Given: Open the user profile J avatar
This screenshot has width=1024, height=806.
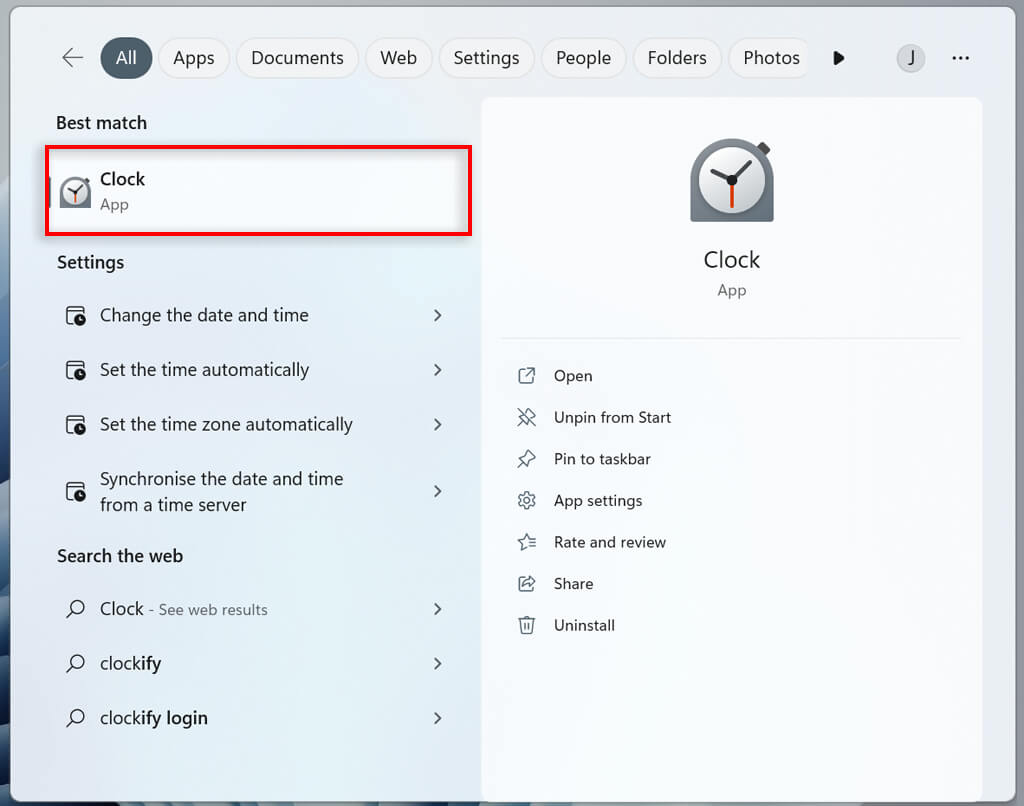Looking at the screenshot, I should [x=910, y=58].
